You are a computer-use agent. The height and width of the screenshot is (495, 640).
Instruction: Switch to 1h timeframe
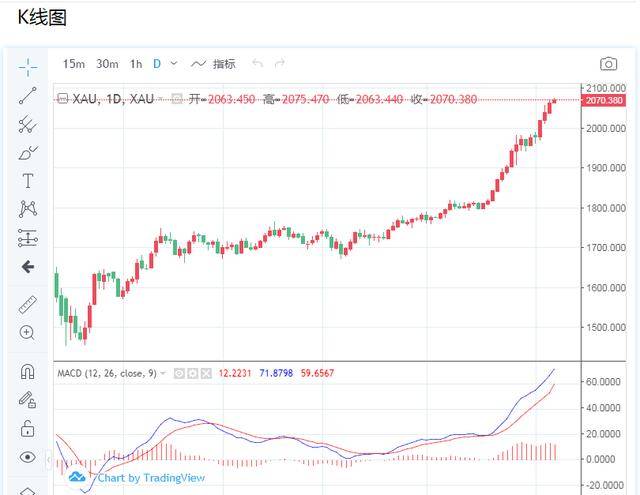(x=136, y=64)
